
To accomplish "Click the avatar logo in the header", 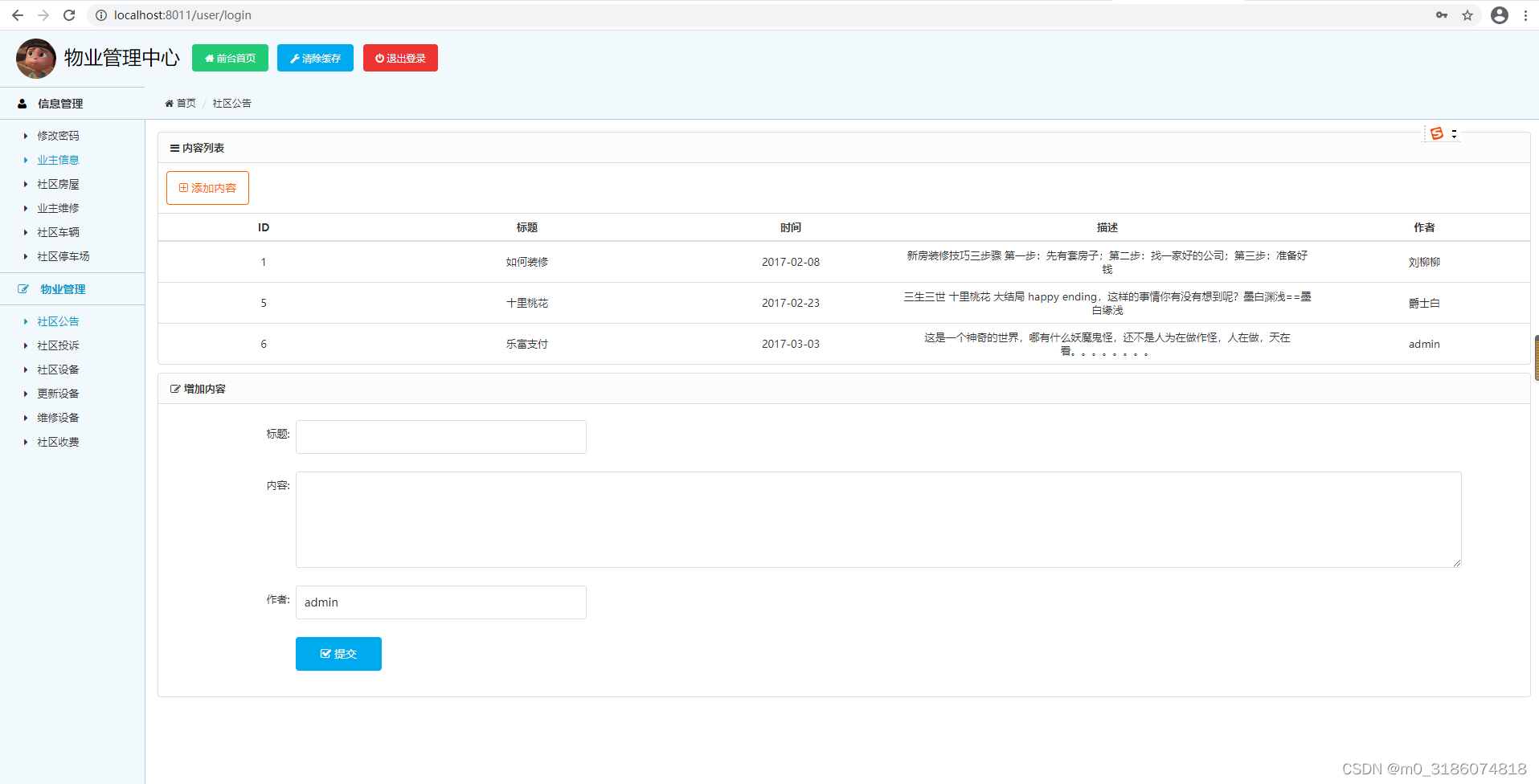I will [35, 58].
